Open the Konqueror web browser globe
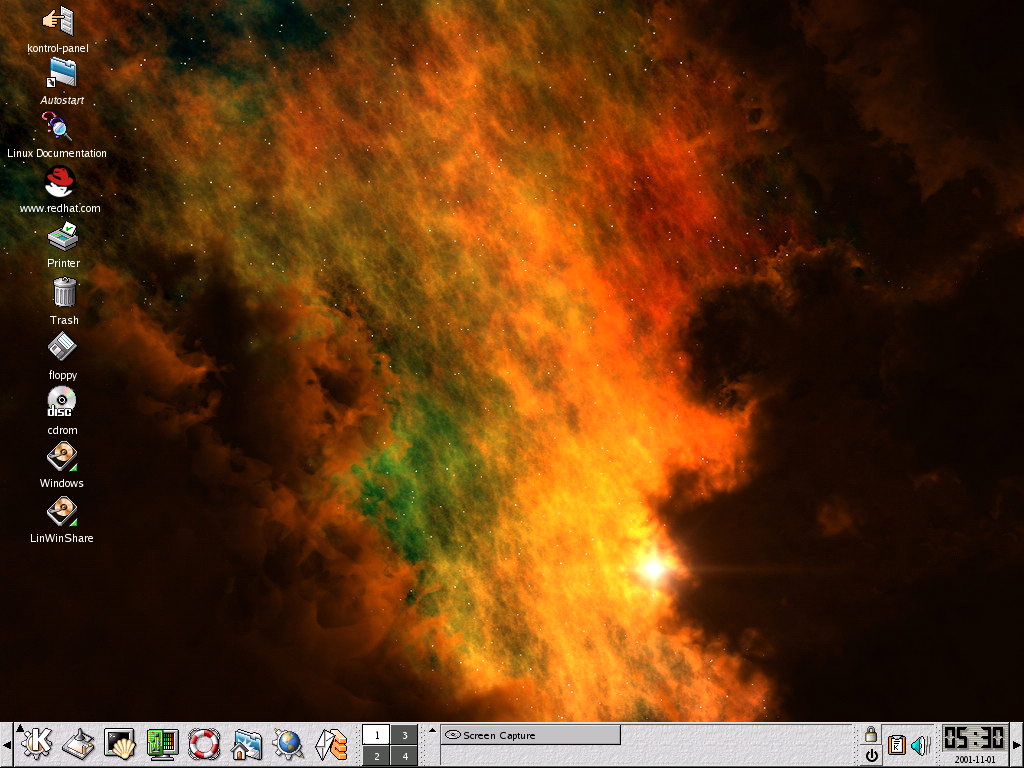1024x768 pixels. point(287,744)
